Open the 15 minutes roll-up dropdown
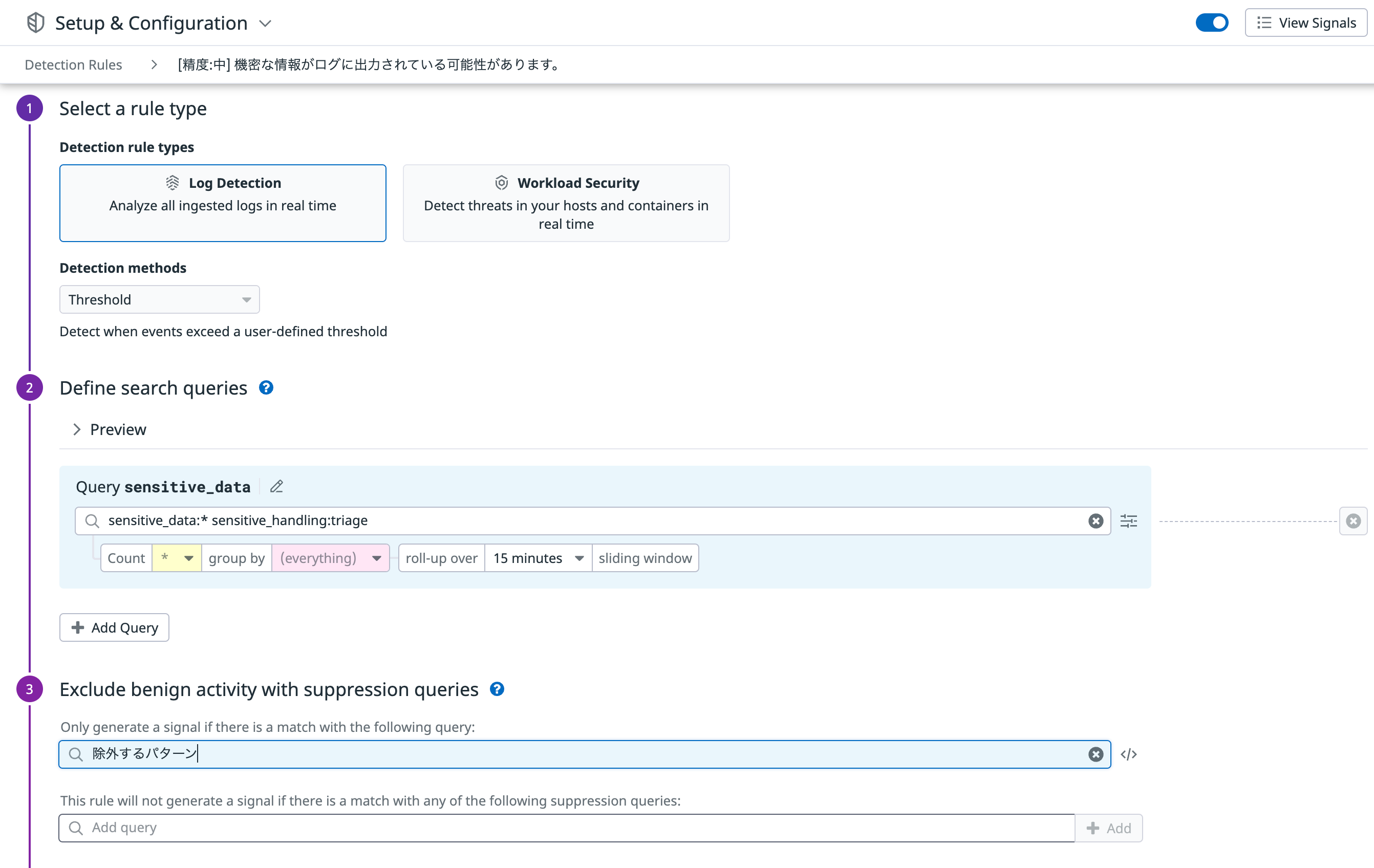Viewport: 1374px width, 868px height. [x=538, y=558]
